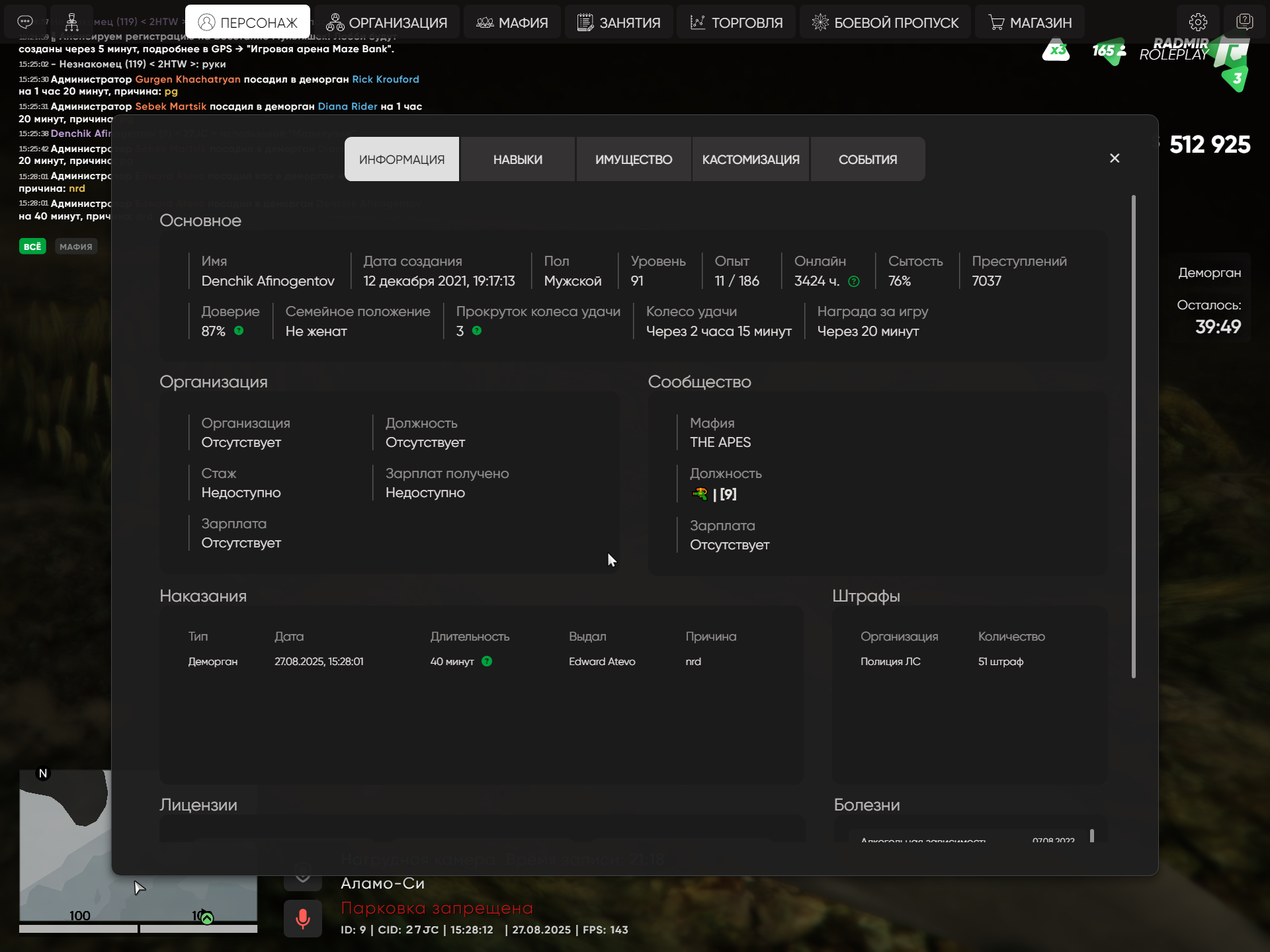Open settings gear icon
This screenshot has width=1270, height=952.
coord(1198,22)
